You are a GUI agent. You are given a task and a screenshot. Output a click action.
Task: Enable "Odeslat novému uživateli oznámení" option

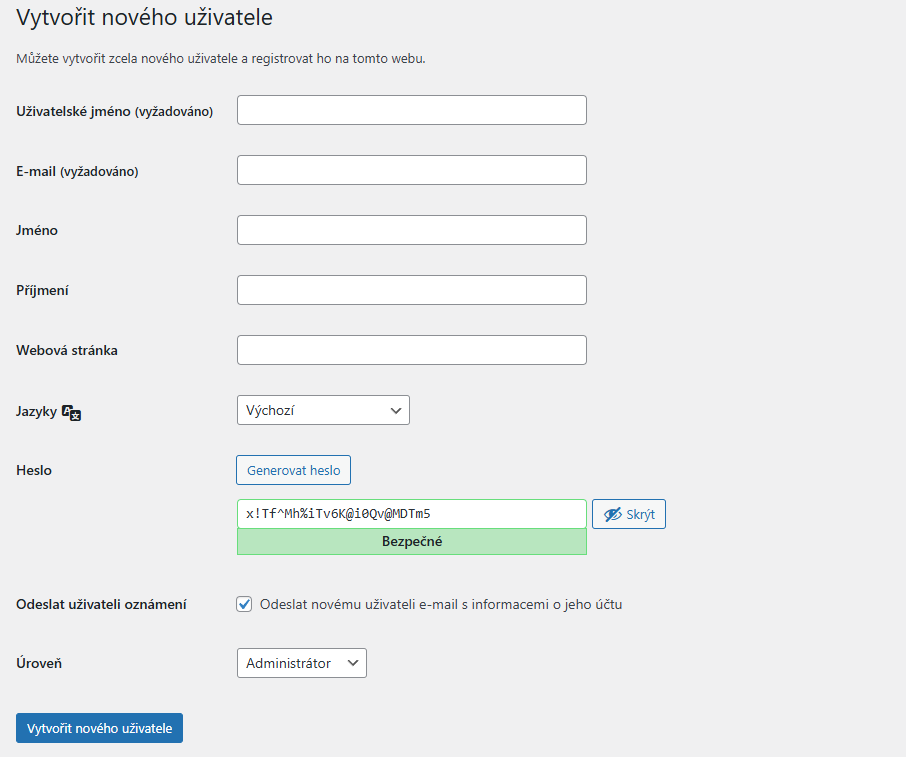click(x=244, y=604)
